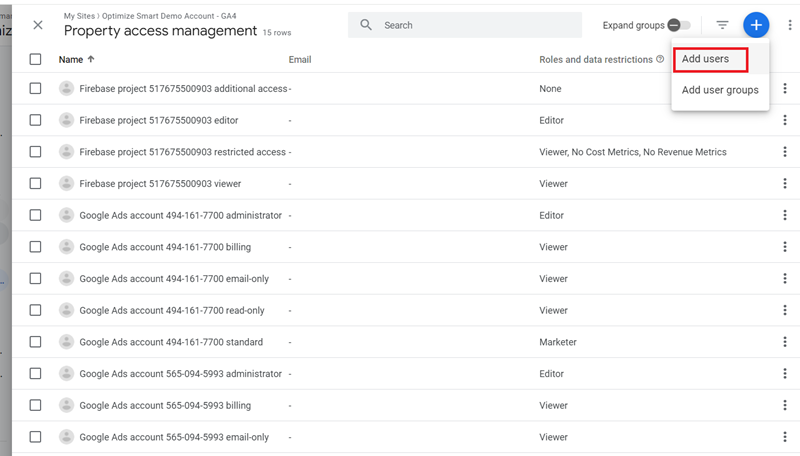Open row menu for Ads 494-161-7700 email-only
The height and width of the screenshot is (456, 800).
pos(785,278)
